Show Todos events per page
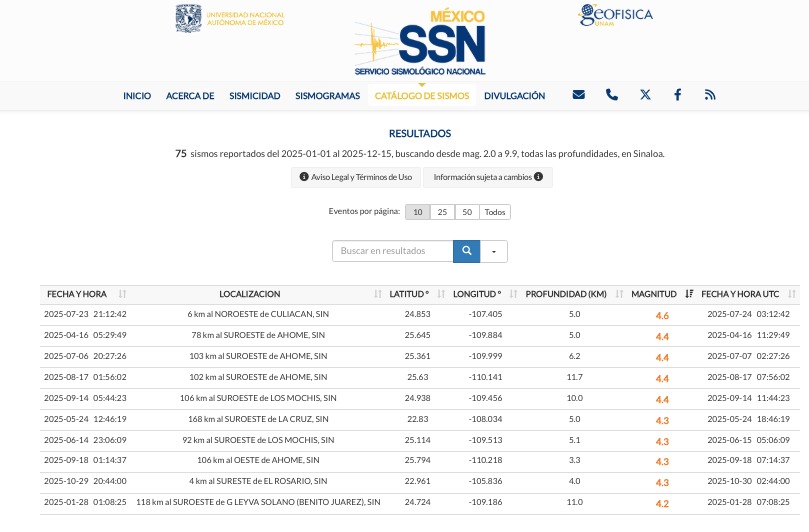The image size is (809, 532). tap(495, 212)
